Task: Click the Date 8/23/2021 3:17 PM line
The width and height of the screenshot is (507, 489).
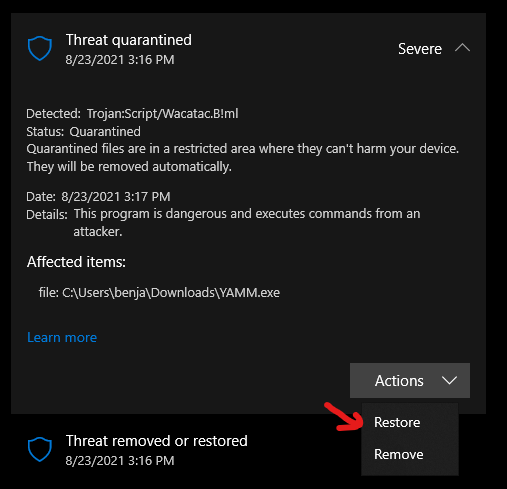Action: click(98, 197)
